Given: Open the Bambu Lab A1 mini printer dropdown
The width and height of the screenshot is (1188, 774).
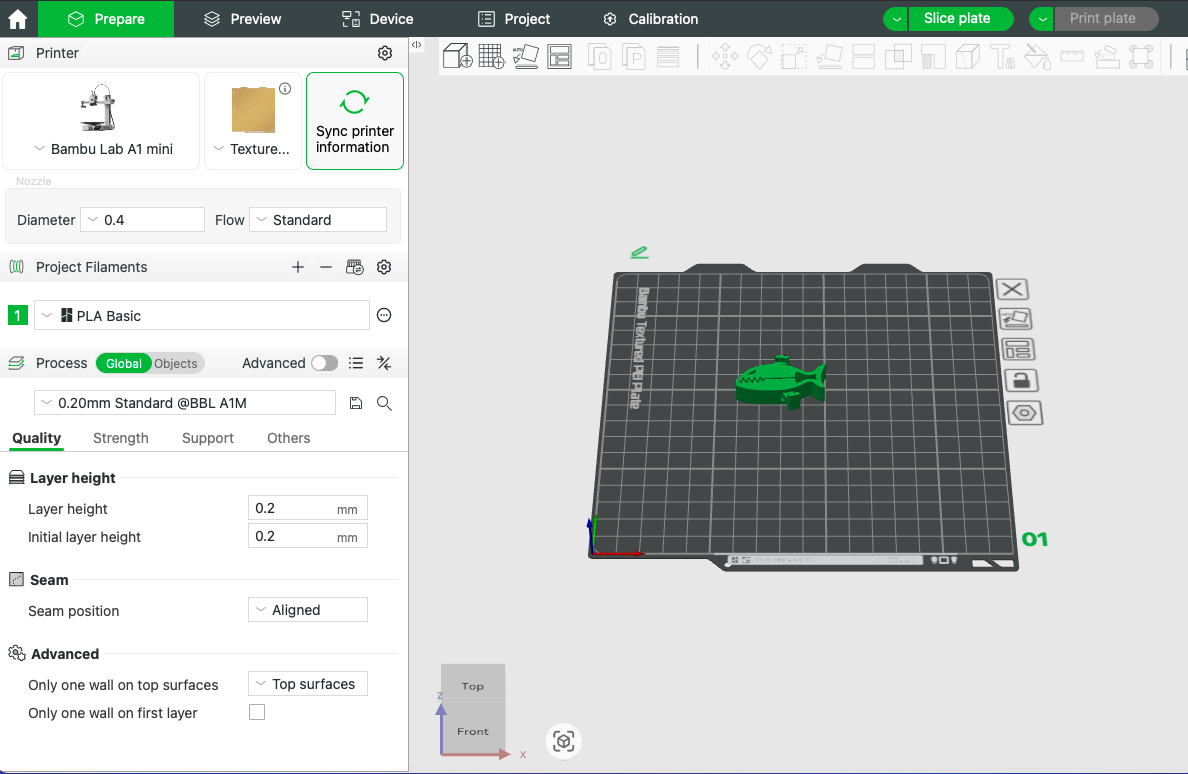Looking at the screenshot, I should click(102, 121).
